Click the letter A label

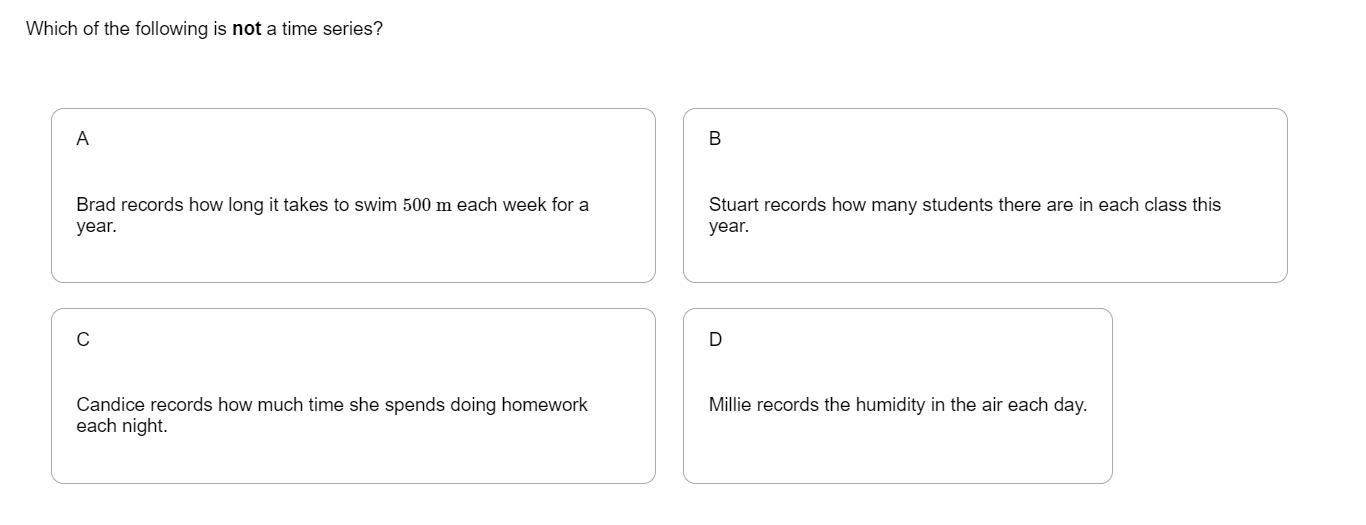(x=82, y=139)
